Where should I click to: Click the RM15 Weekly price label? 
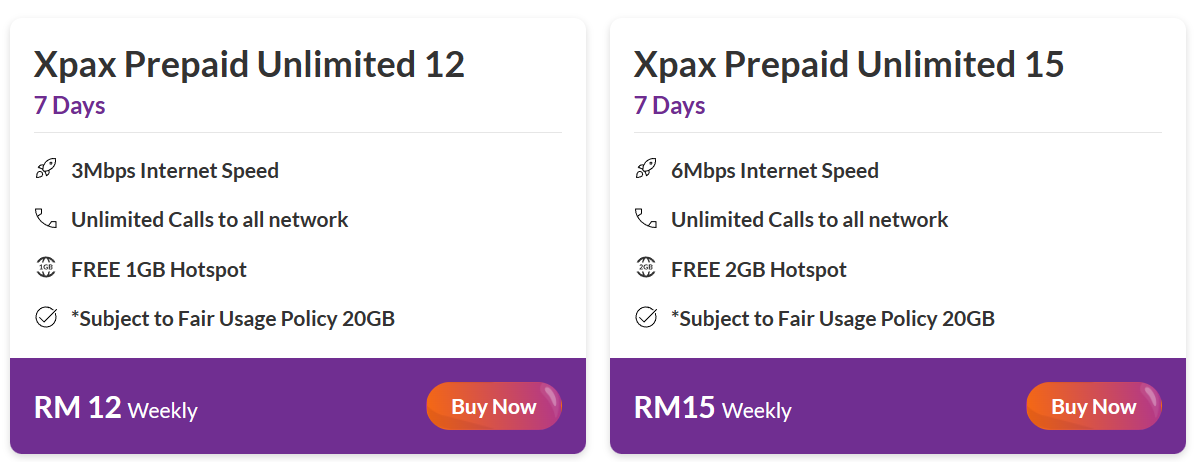(712, 408)
